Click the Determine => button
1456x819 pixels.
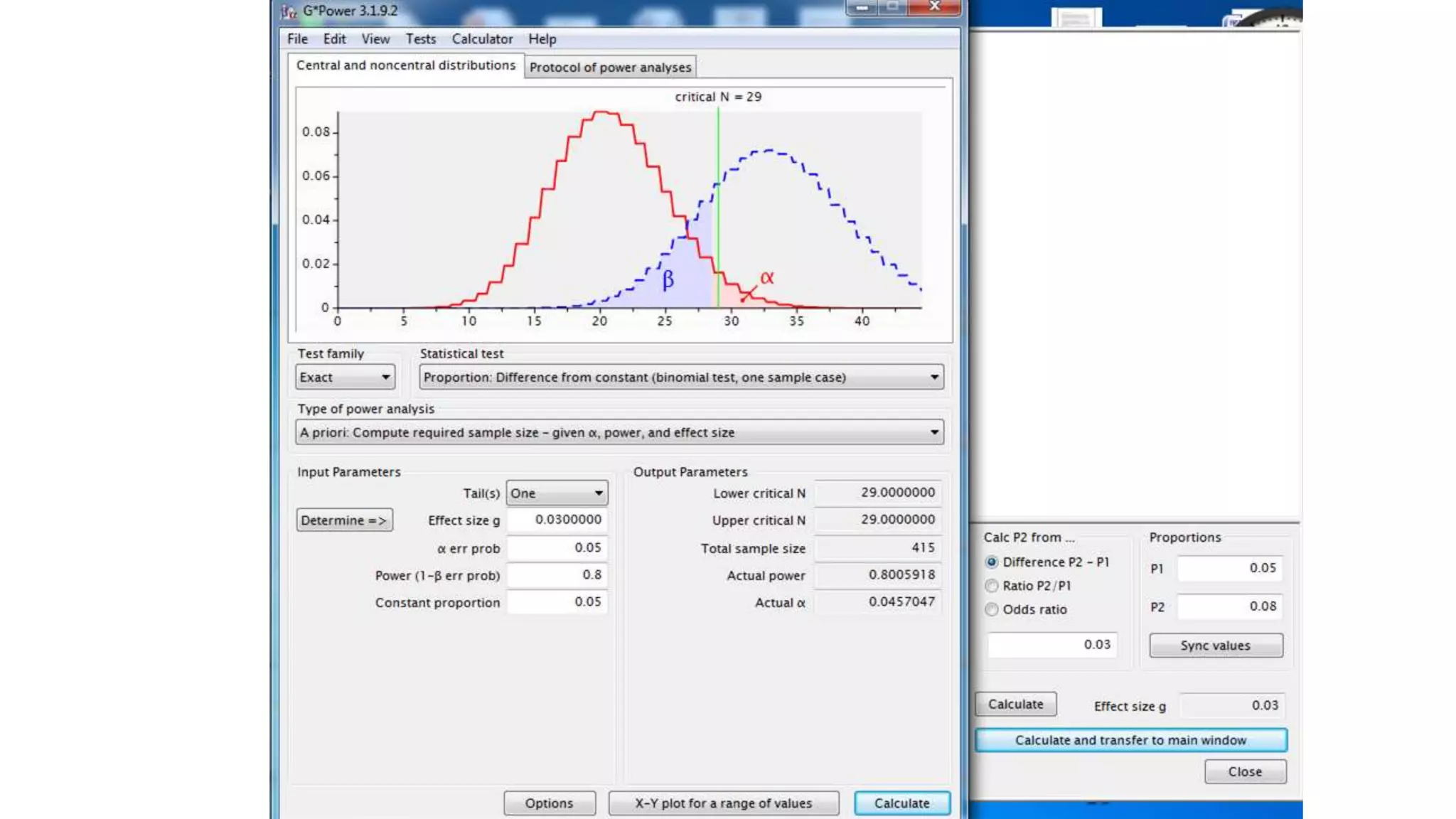(344, 520)
